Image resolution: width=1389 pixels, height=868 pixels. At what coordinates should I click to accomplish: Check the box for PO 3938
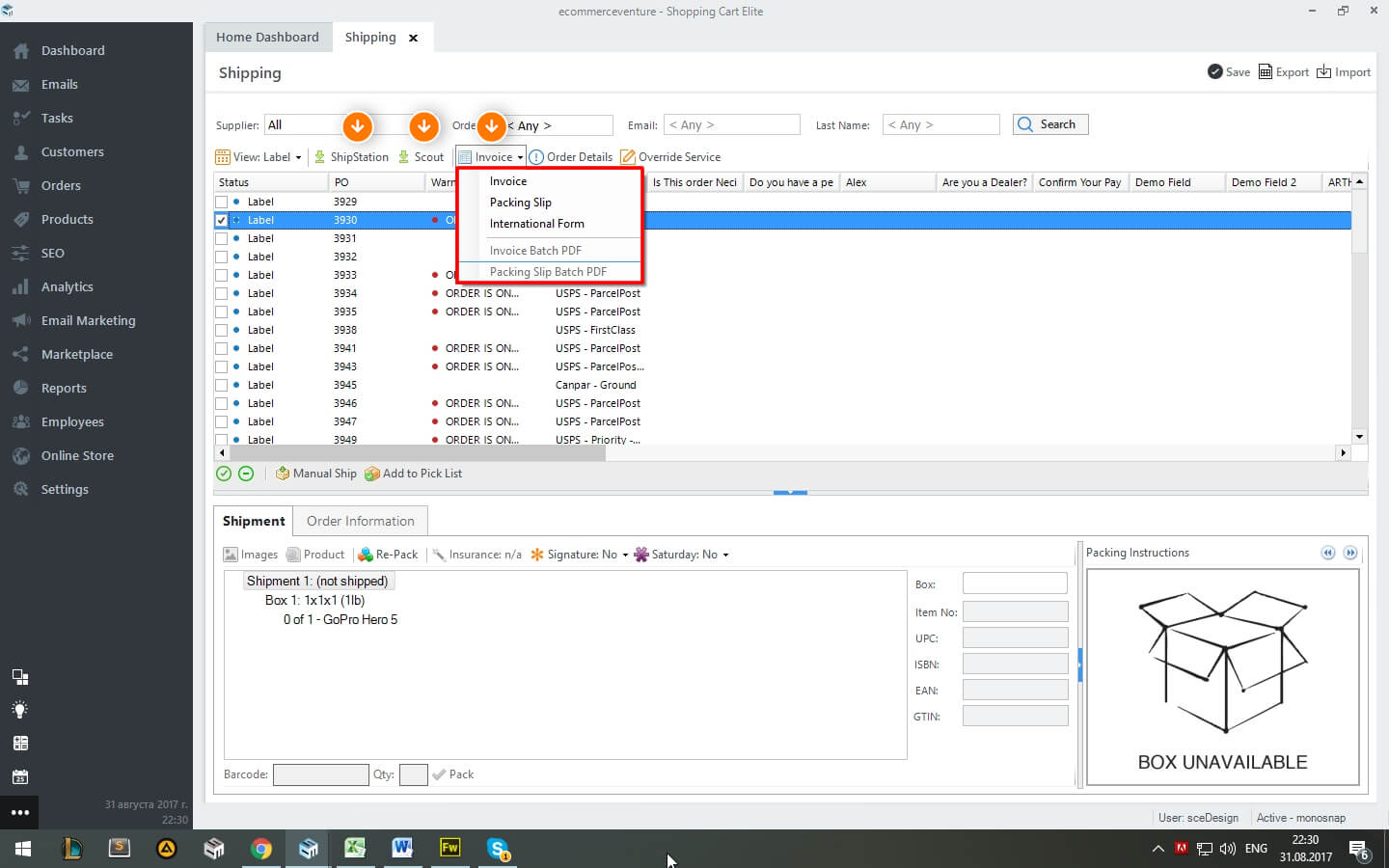point(222,331)
